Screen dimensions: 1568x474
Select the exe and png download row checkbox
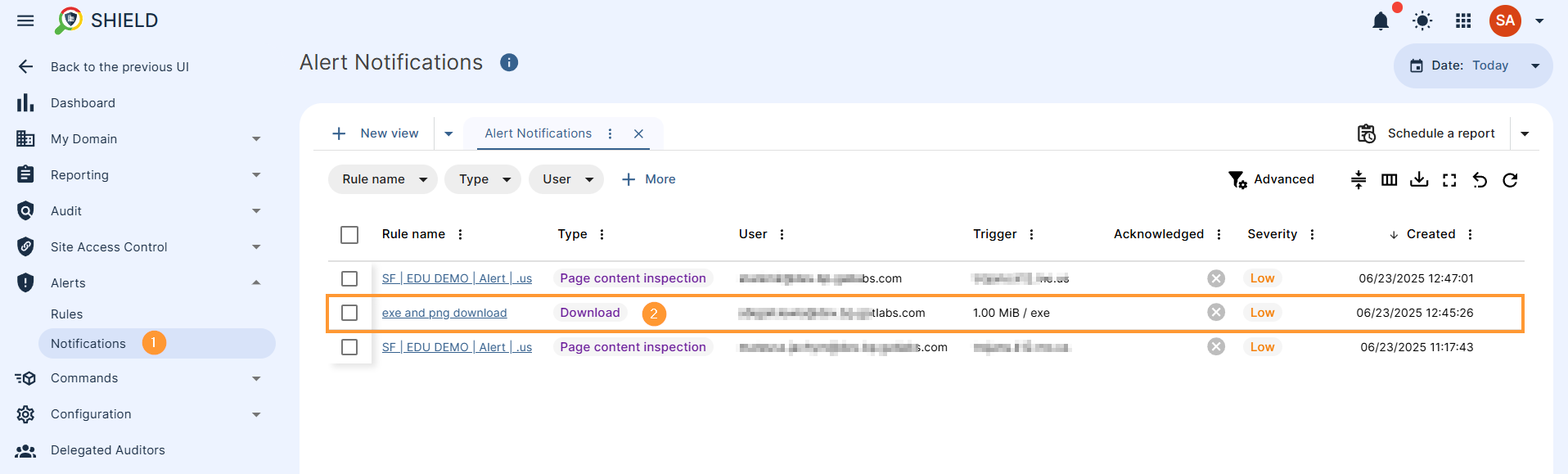(x=349, y=313)
